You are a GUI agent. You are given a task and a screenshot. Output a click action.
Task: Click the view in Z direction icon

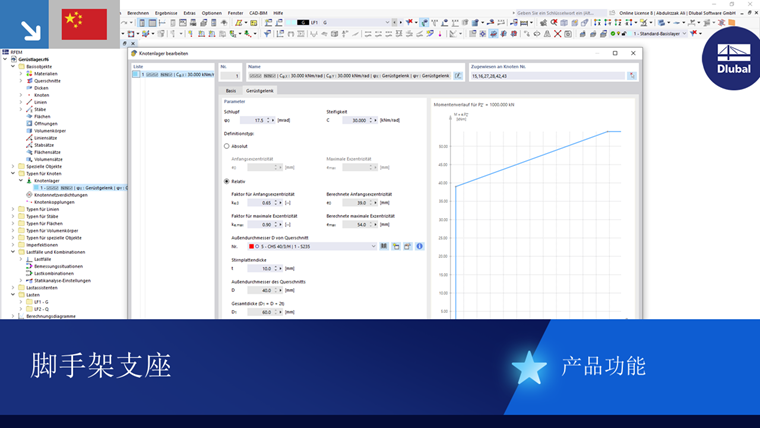coord(618,22)
